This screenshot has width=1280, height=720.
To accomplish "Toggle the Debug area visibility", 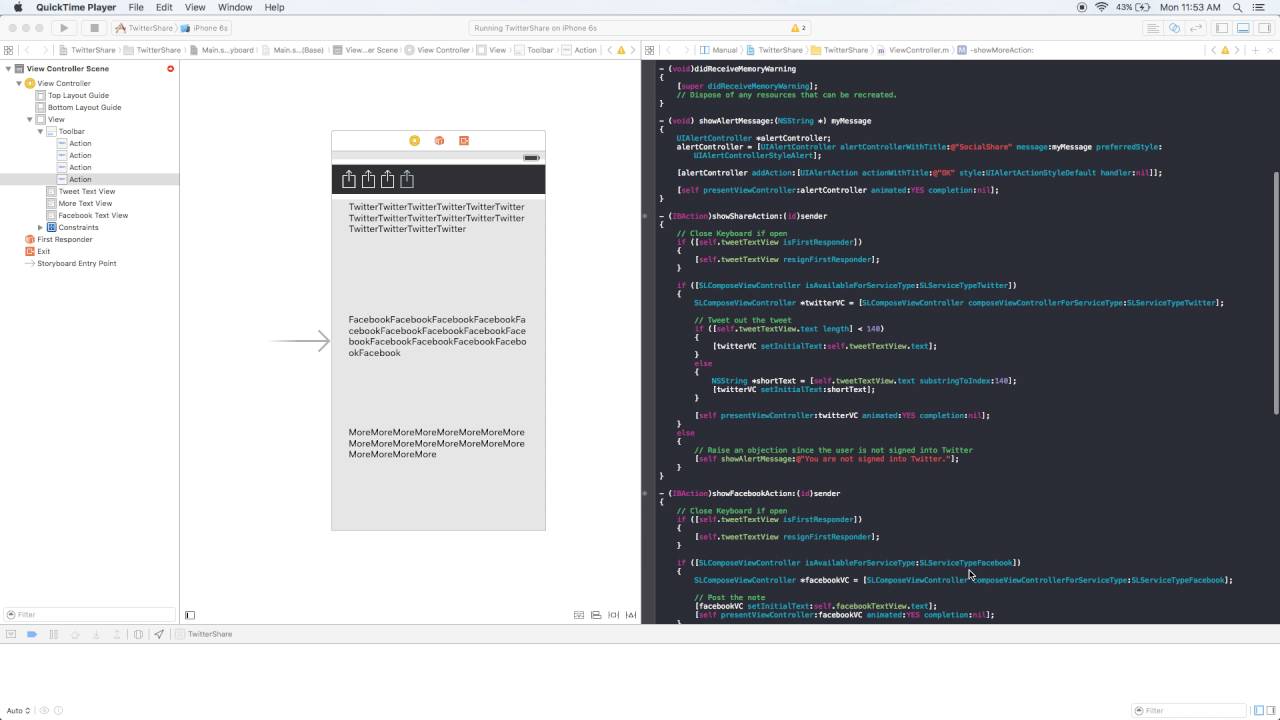I will coord(1241,28).
